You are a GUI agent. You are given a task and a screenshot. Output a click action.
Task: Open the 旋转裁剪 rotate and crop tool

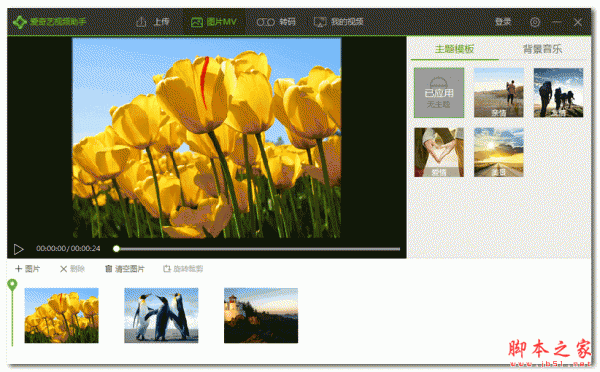coord(183,269)
